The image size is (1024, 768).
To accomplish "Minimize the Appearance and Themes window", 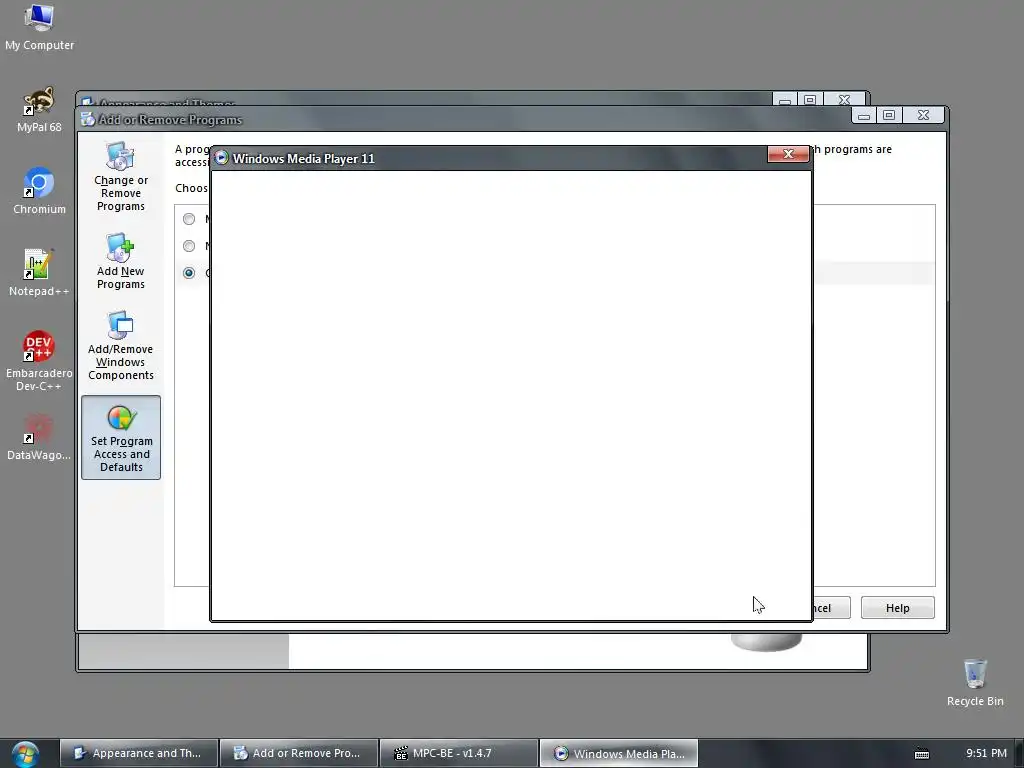I will point(785,99).
